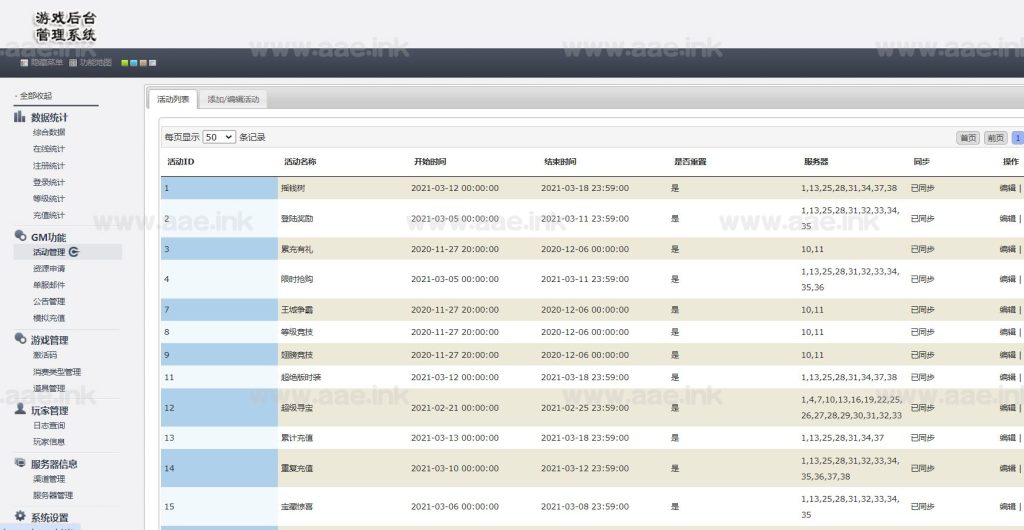Click the 玩家管理 person icon

tap(20, 410)
